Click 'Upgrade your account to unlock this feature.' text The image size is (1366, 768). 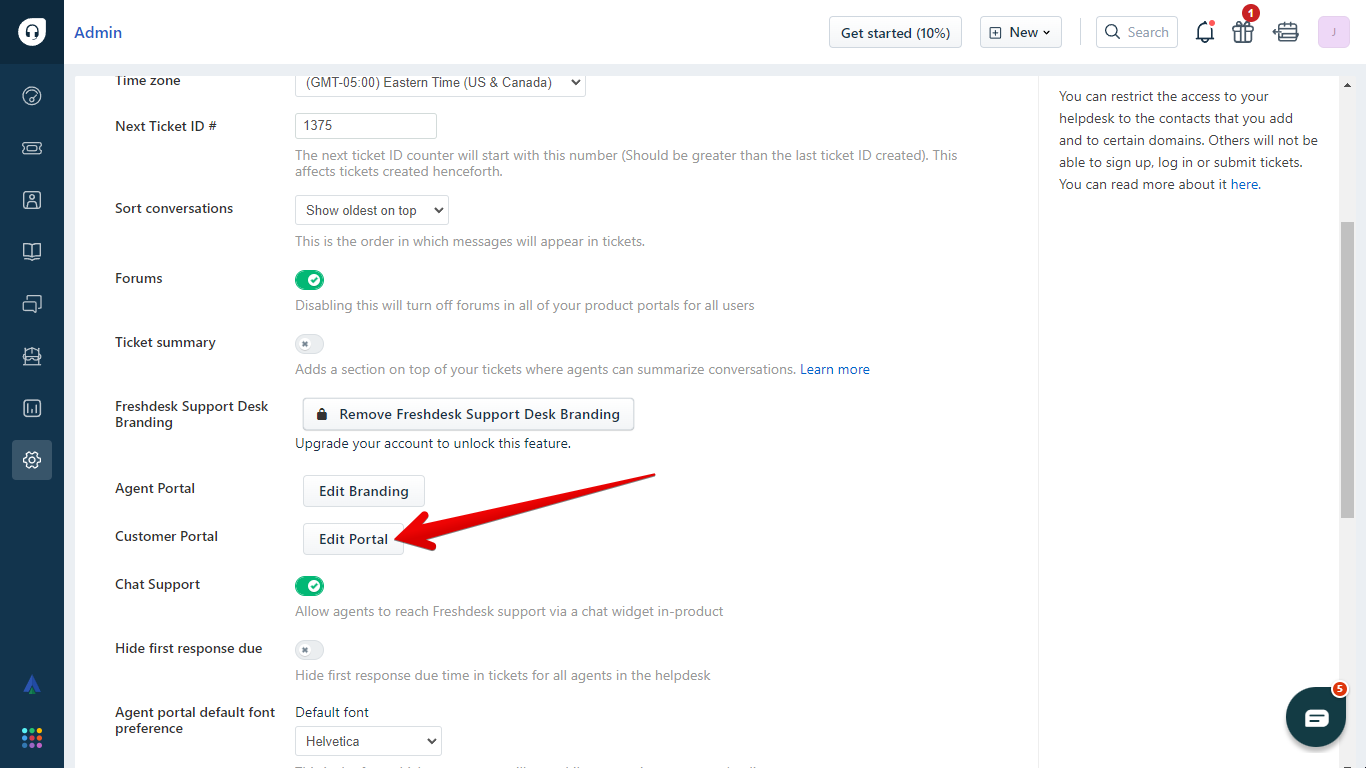pyautogui.click(x=433, y=443)
